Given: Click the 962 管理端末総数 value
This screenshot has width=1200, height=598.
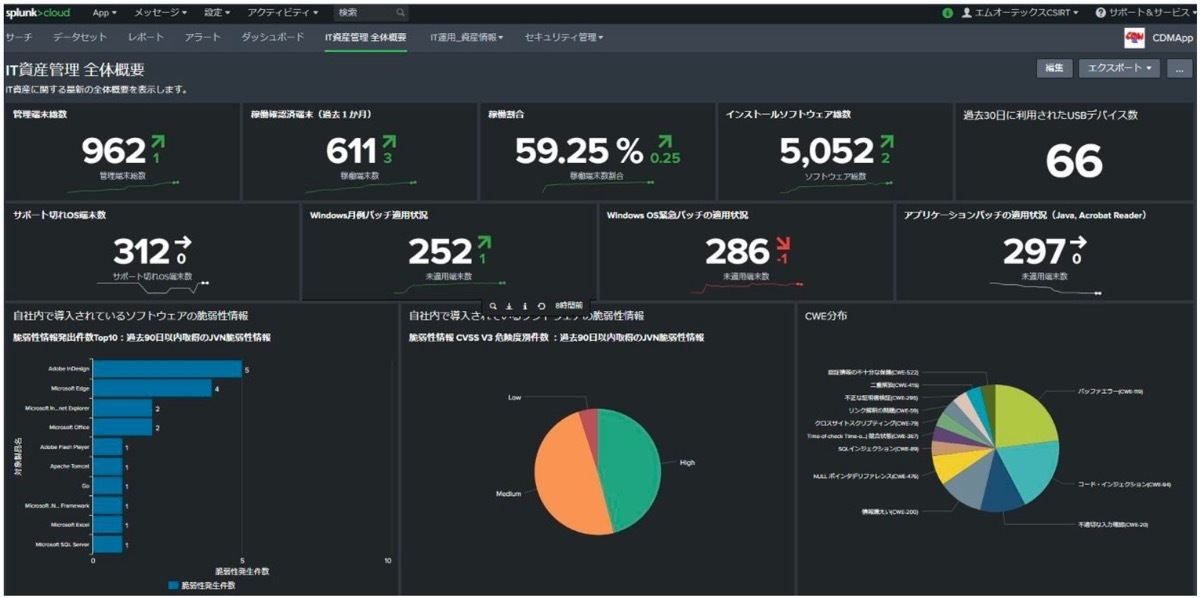Looking at the screenshot, I should pyautogui.click(x=114, y=151).
